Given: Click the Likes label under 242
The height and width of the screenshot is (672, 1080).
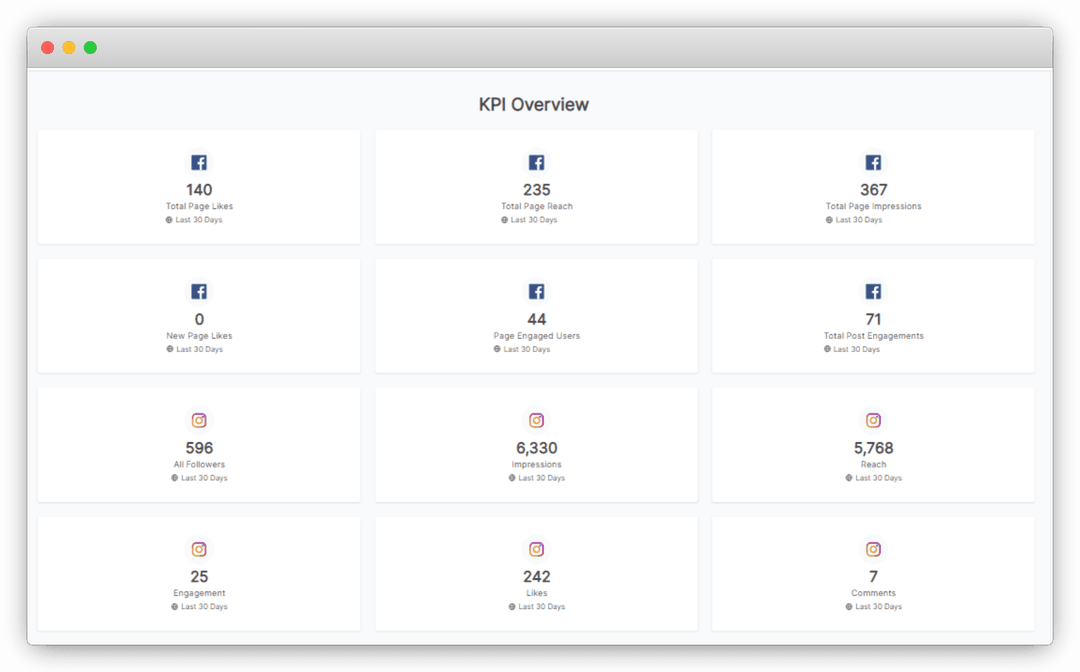Looking at the screenshot, I should coord(537,593).
